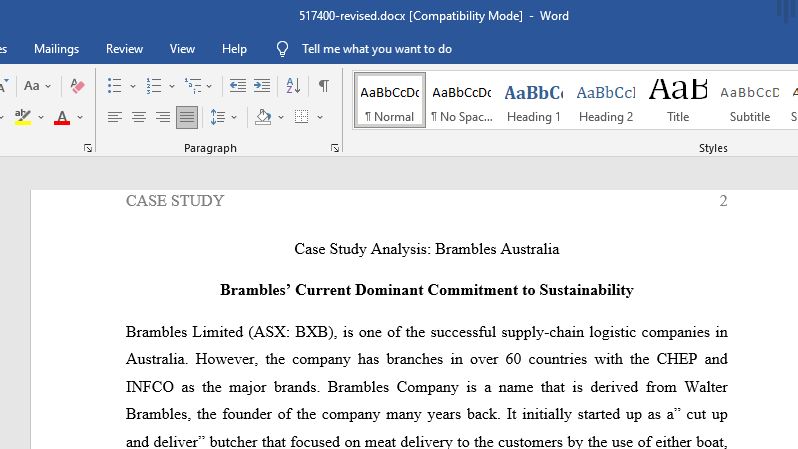Screen dimensions: 798x449
Task: Open the font color dropdown arrow
Action: [x=80, y=118]
